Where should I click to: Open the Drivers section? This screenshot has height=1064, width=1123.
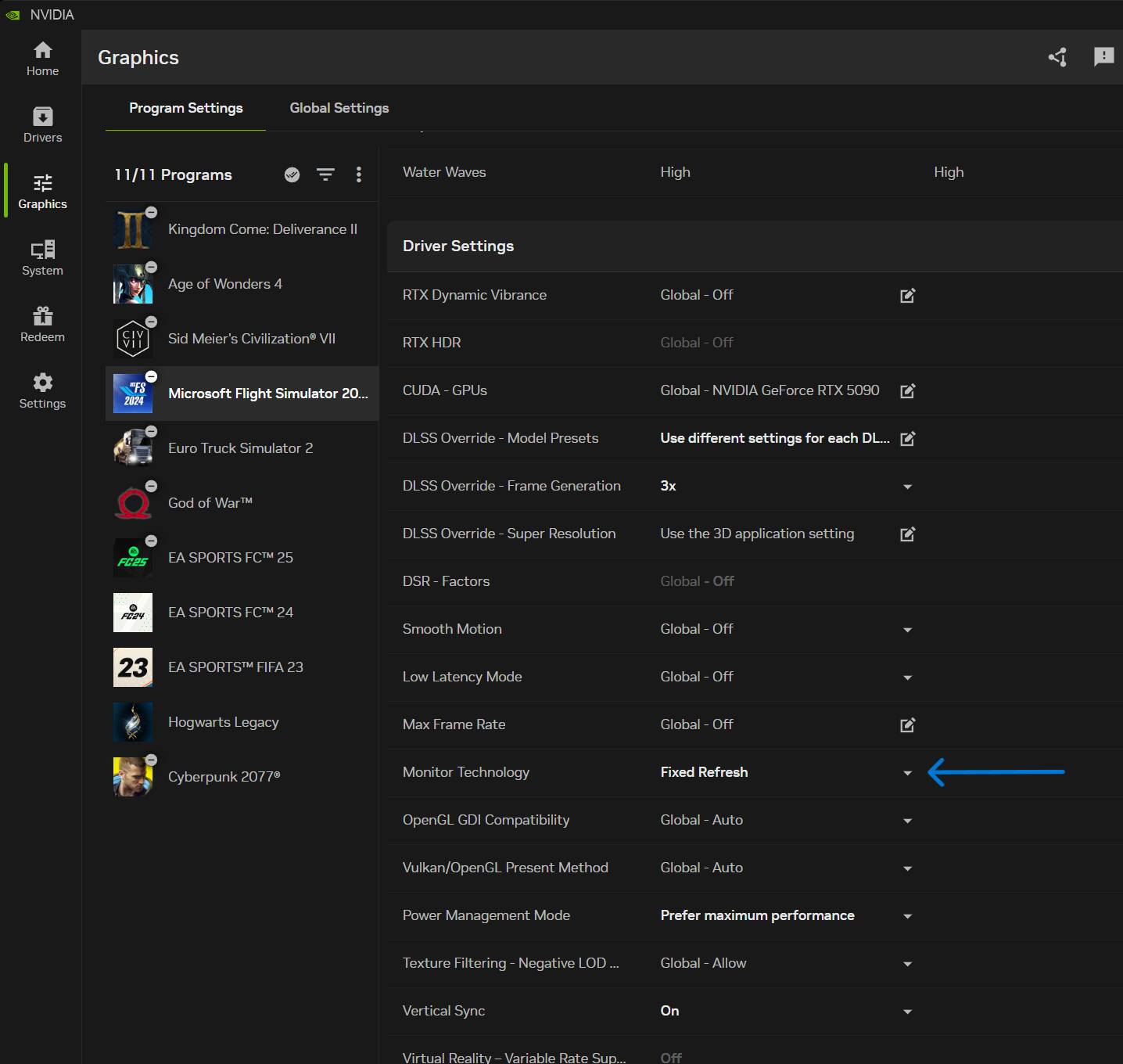click(42, 124)
